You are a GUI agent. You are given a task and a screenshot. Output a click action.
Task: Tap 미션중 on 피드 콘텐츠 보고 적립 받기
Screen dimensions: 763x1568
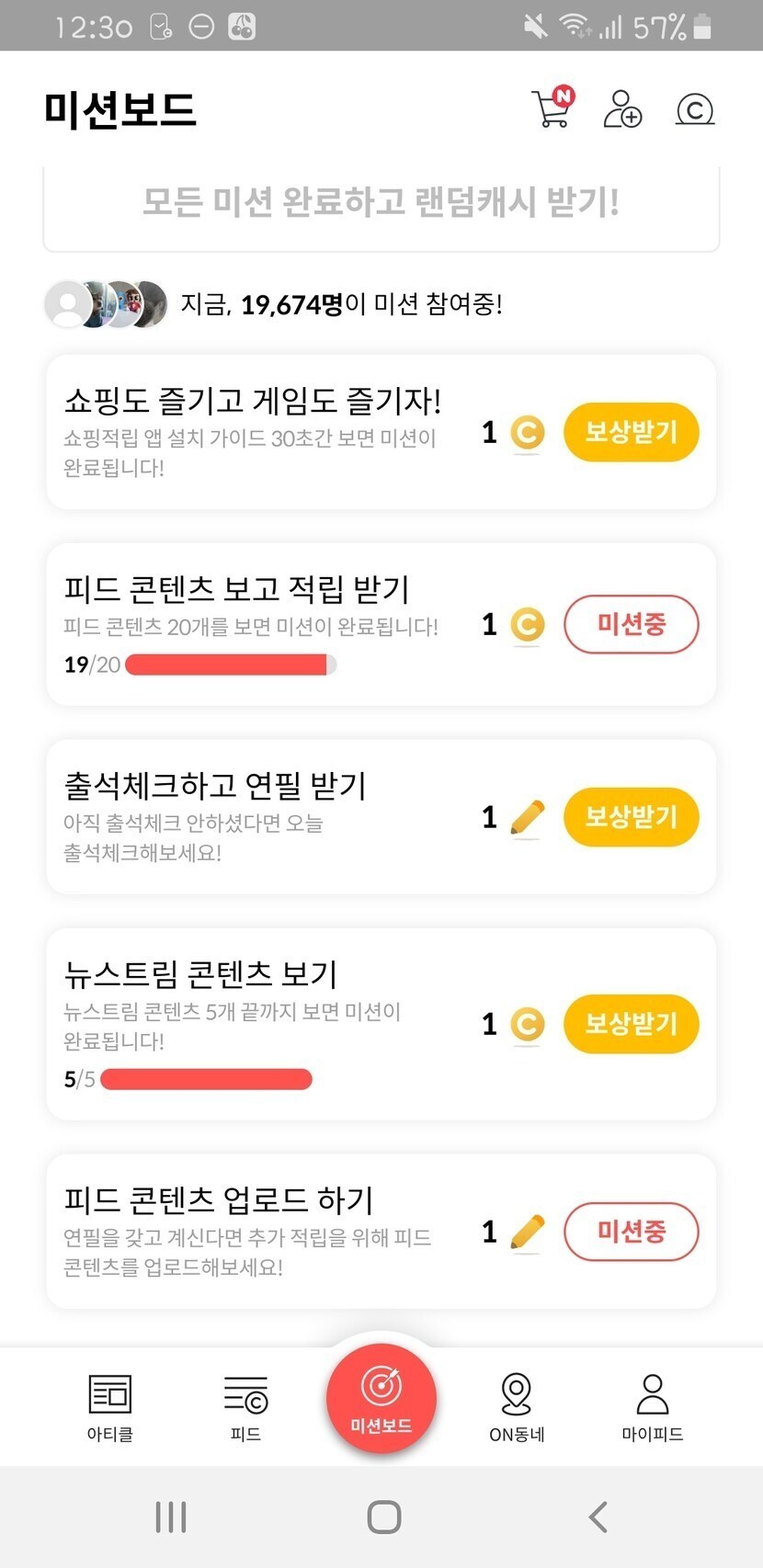point(631,625)
